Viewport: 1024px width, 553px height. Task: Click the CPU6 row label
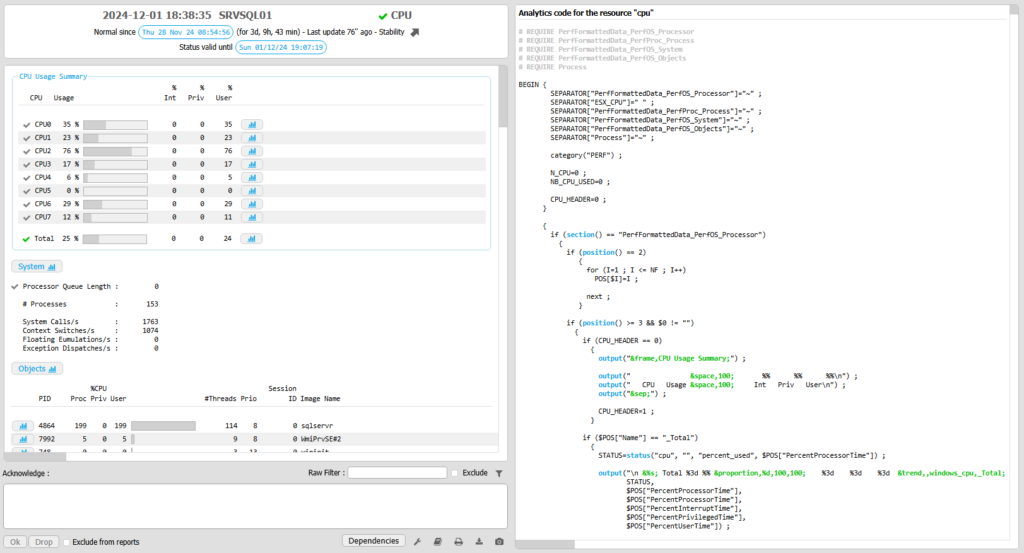[x=42, y=204]
